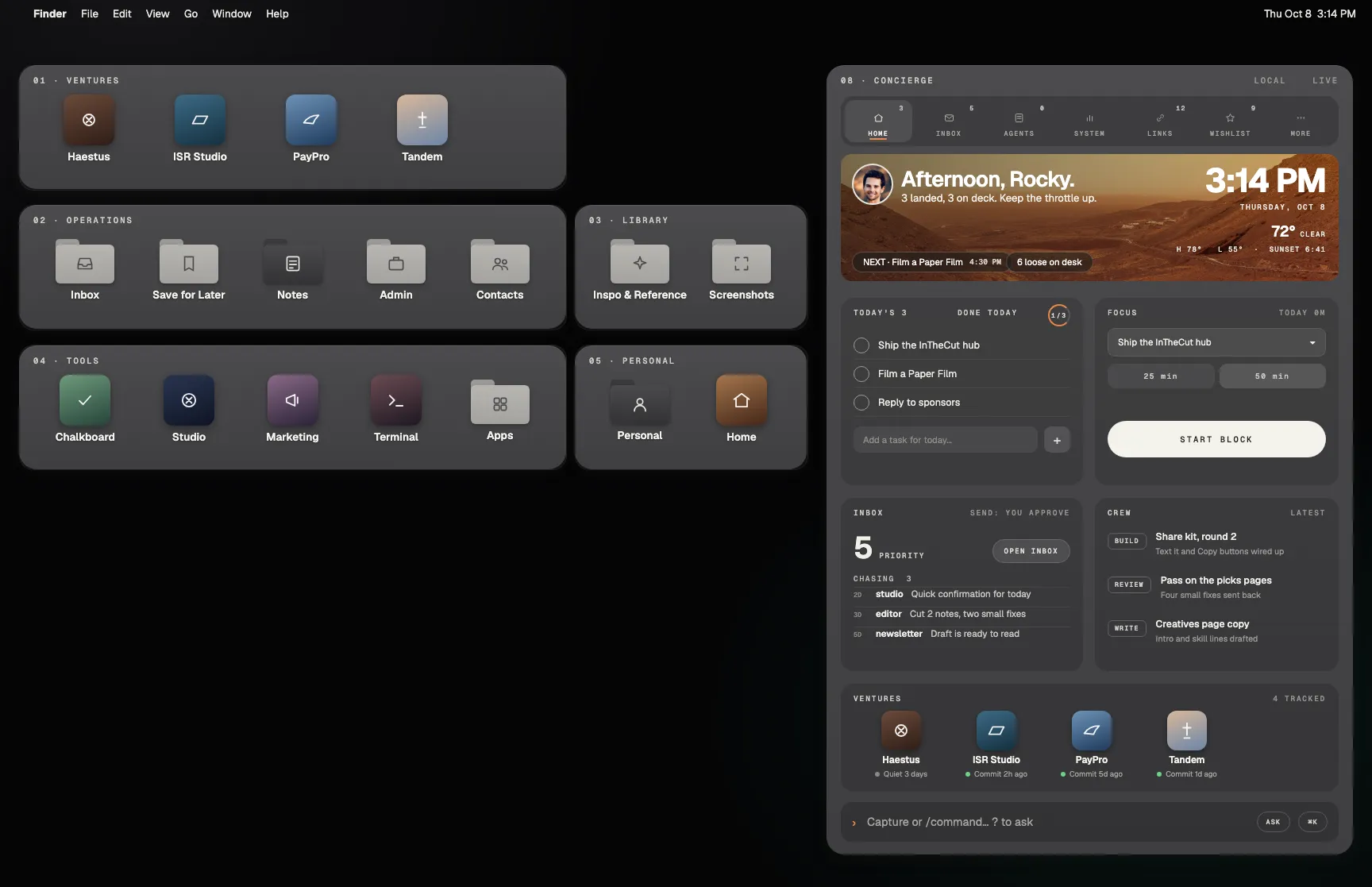Click the Open Inbox button
Screen dimensions: 1372x887
[1031, 551]
